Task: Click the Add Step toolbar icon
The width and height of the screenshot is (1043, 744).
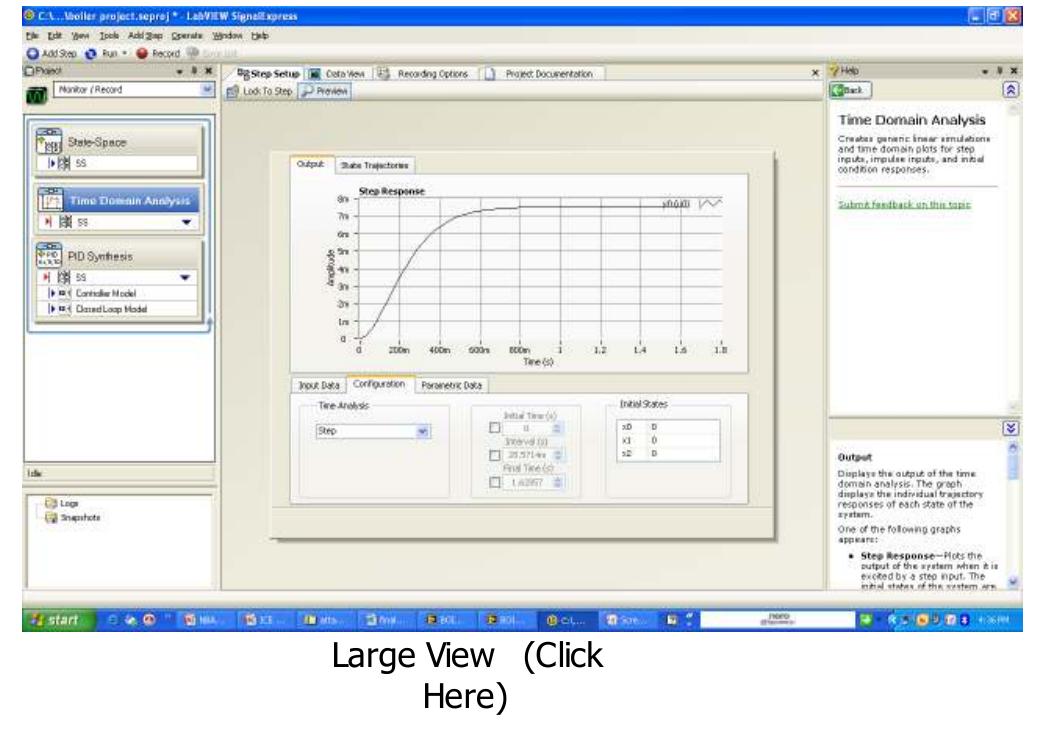Action: (33, 53)
